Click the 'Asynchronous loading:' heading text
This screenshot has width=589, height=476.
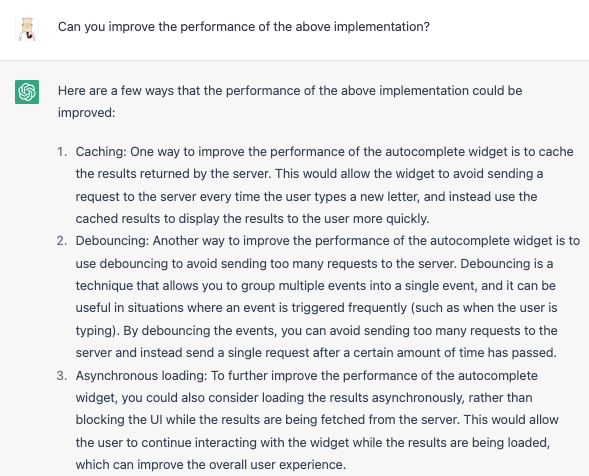141,376
